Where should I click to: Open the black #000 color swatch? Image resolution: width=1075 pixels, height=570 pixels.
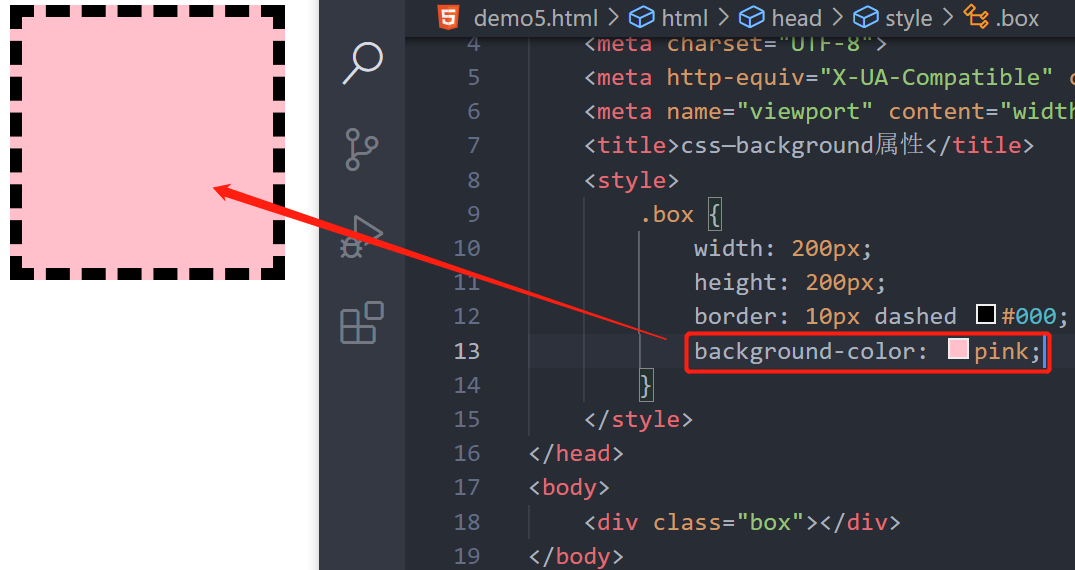point(986,315)
